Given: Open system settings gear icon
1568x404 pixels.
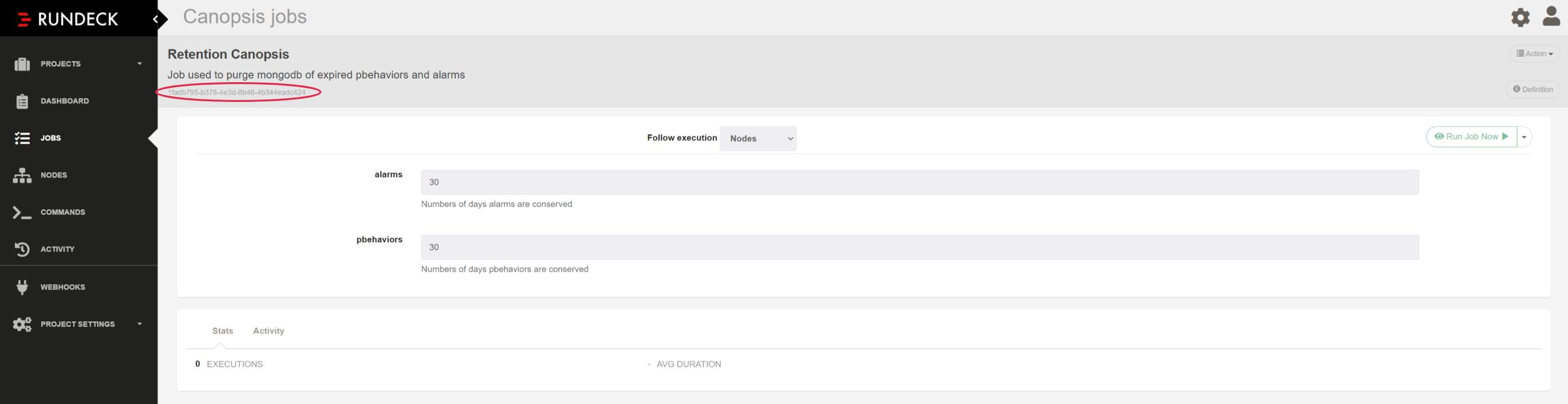Looking at the screenshot, I should click(1520, 17).
